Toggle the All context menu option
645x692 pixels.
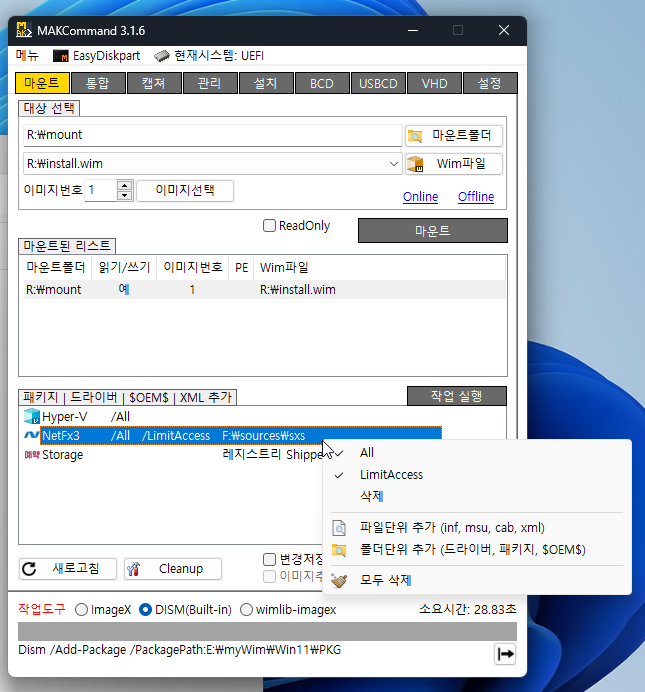pyautogui.click(x=477, y=452)
